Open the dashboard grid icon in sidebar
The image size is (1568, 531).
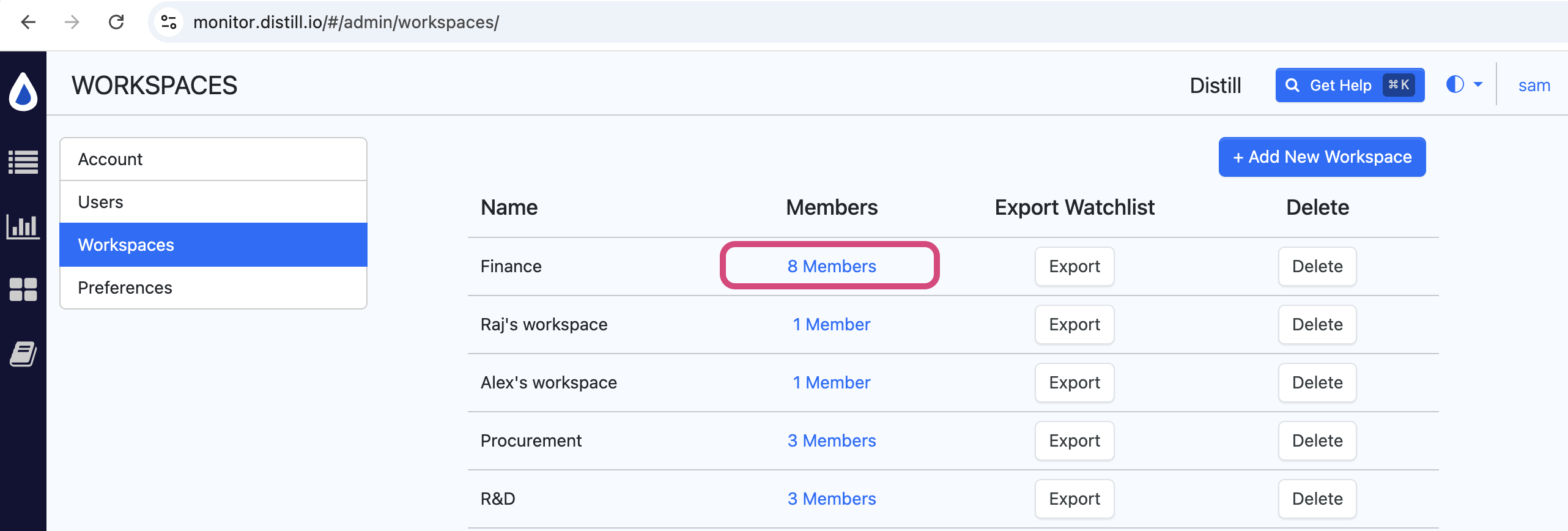click(23, 289)
